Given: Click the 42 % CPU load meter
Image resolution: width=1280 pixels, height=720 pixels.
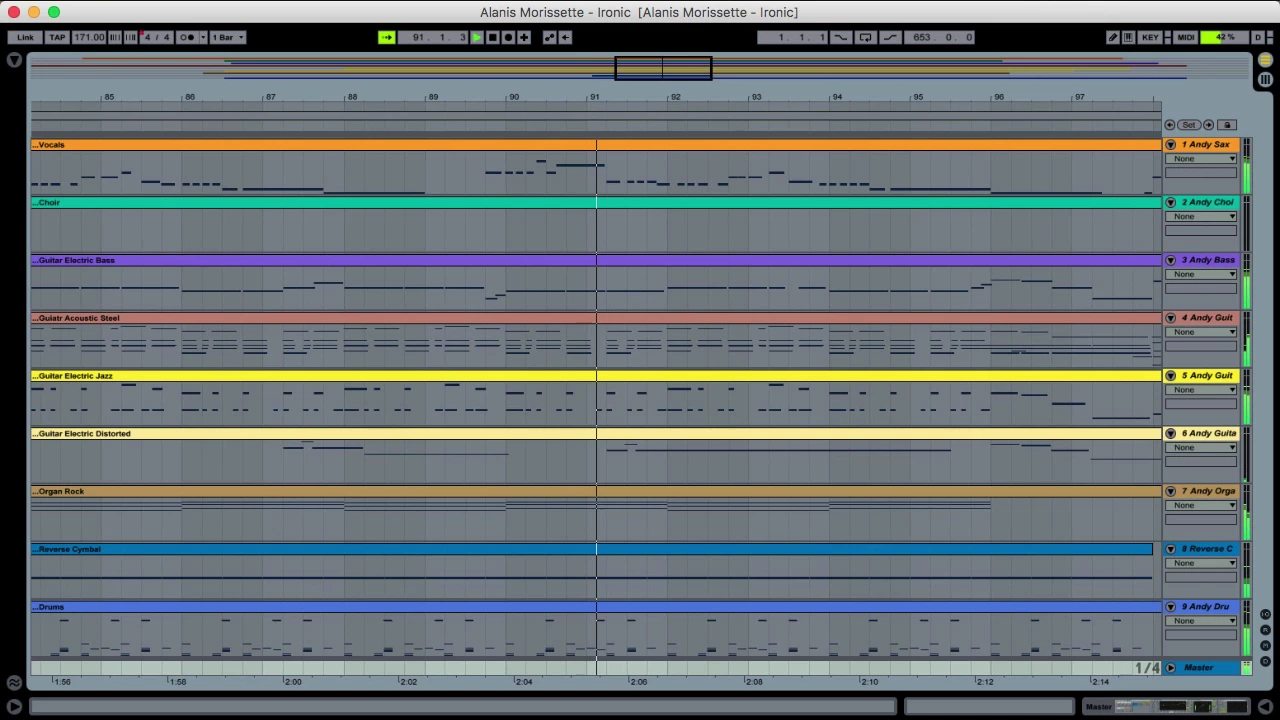Looking at the screenshot, I should point(1224,37).
